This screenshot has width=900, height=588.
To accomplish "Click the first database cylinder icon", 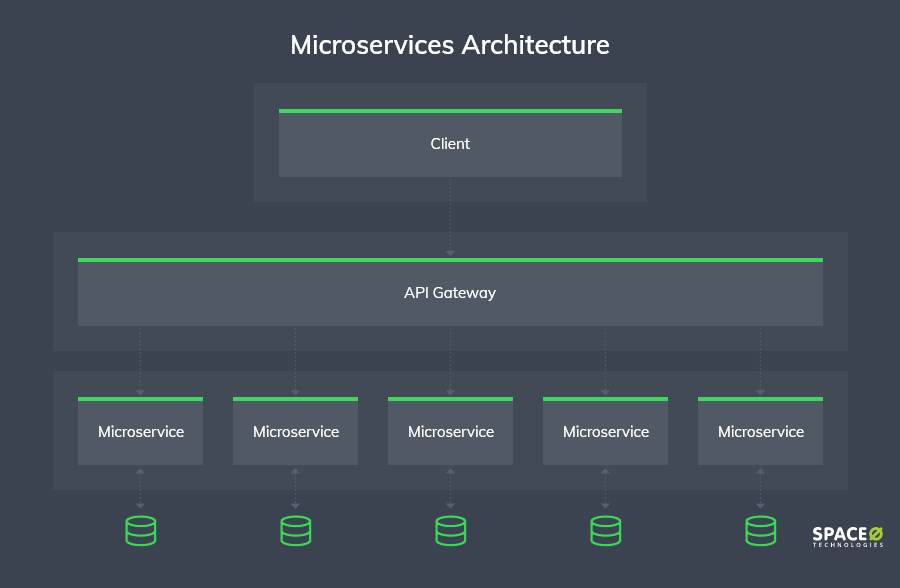I will coord(141,531).
